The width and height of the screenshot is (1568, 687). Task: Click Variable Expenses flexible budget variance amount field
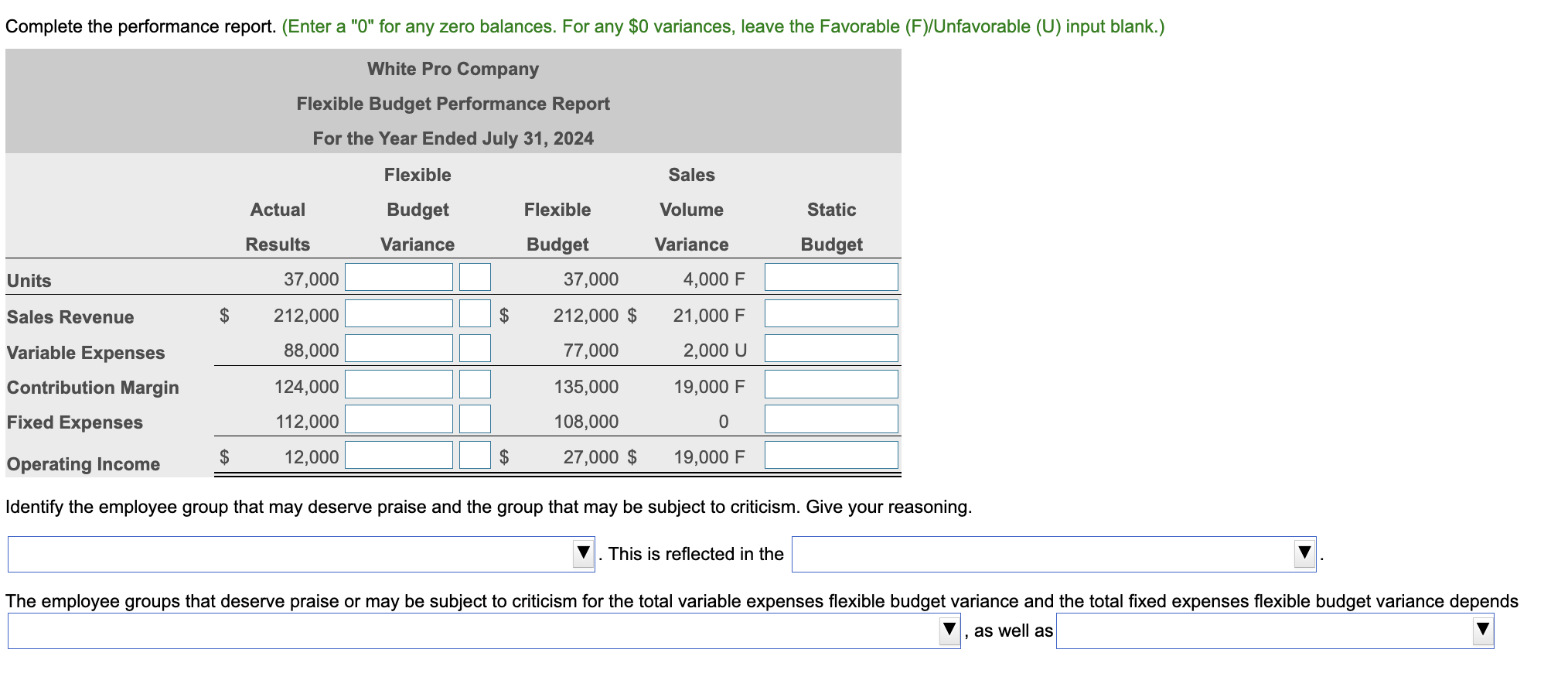pos(399,348)
